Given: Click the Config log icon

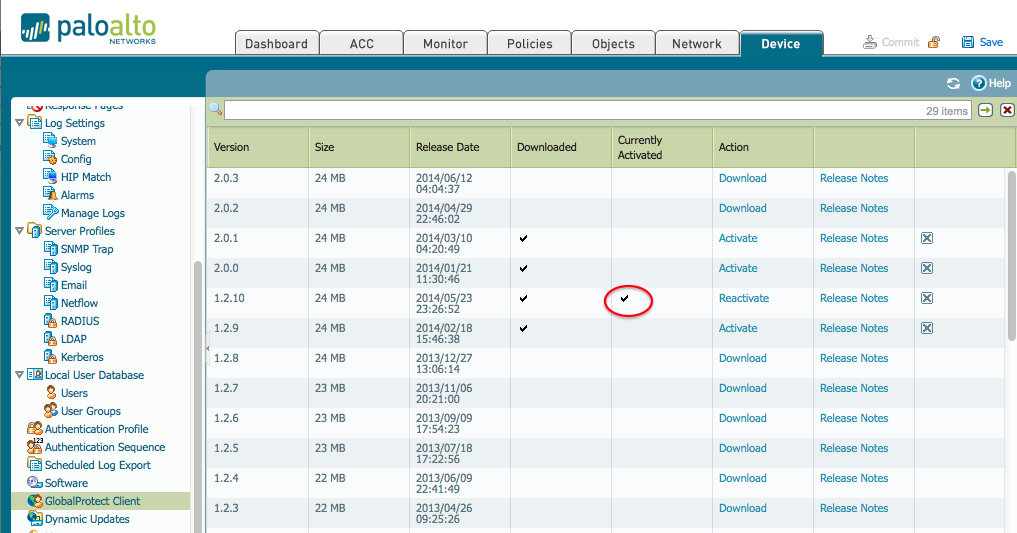Looking at the screenshot, I should click(x=50, y=158).
